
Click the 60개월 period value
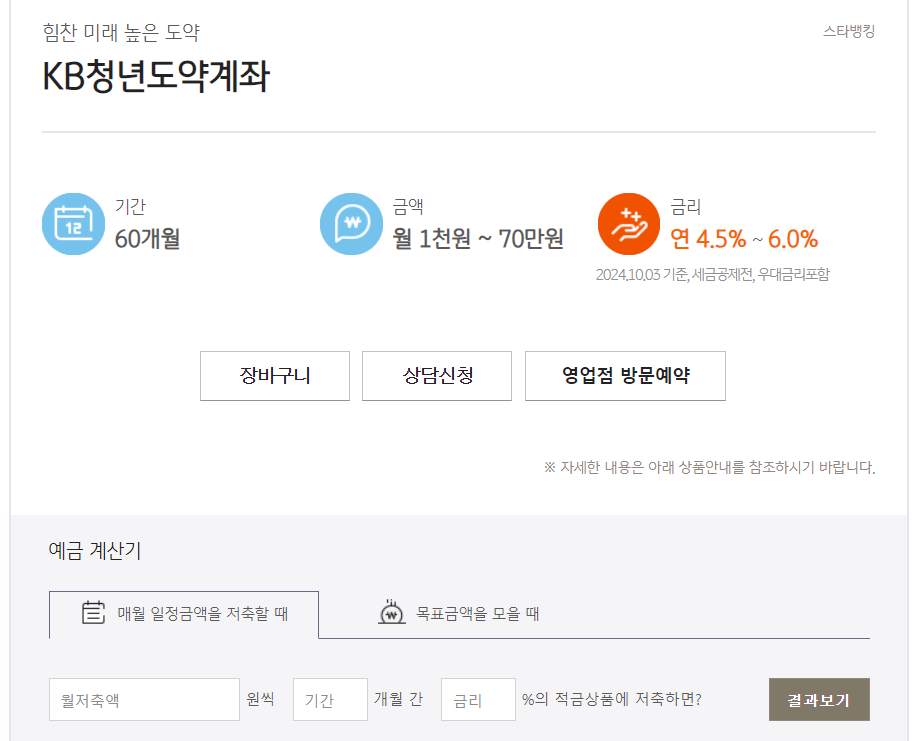[147, 239]
